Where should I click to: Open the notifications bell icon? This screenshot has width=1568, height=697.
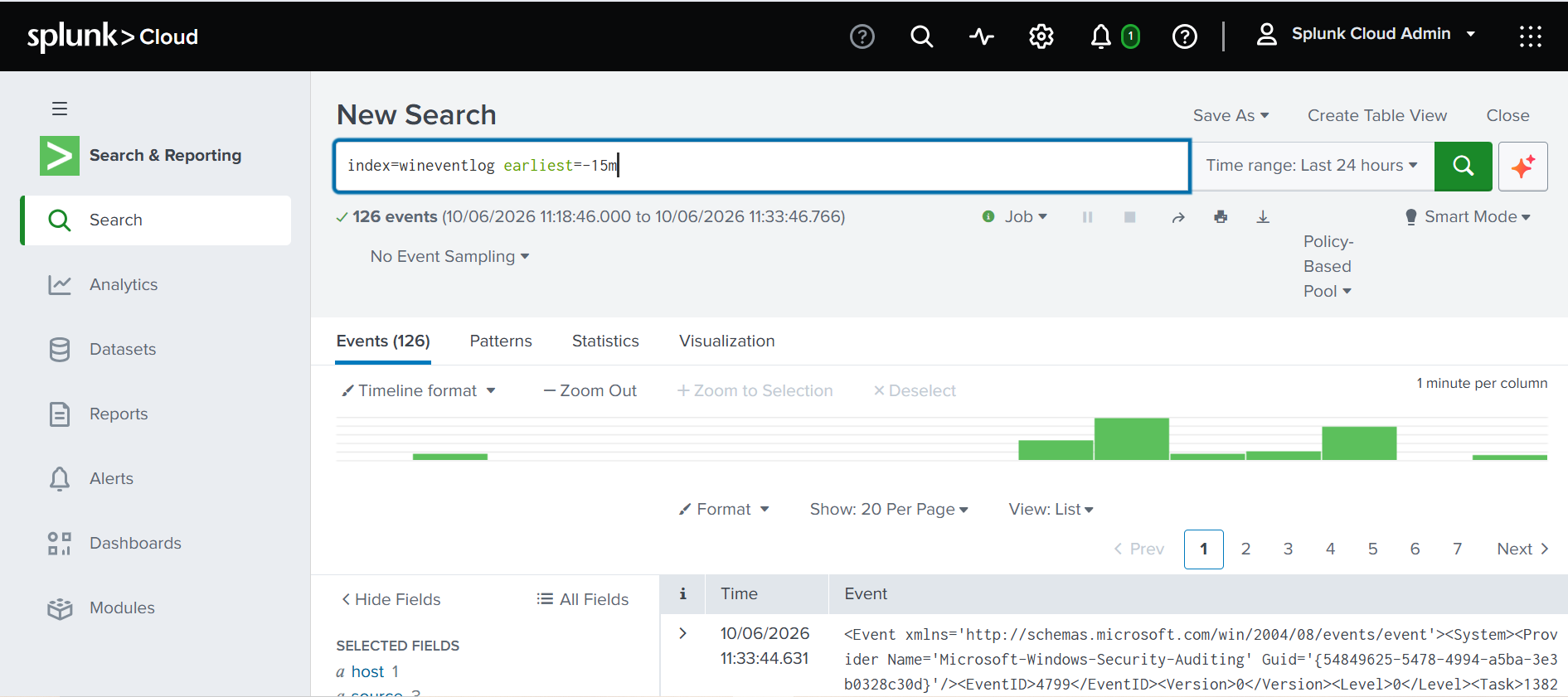1100,36
